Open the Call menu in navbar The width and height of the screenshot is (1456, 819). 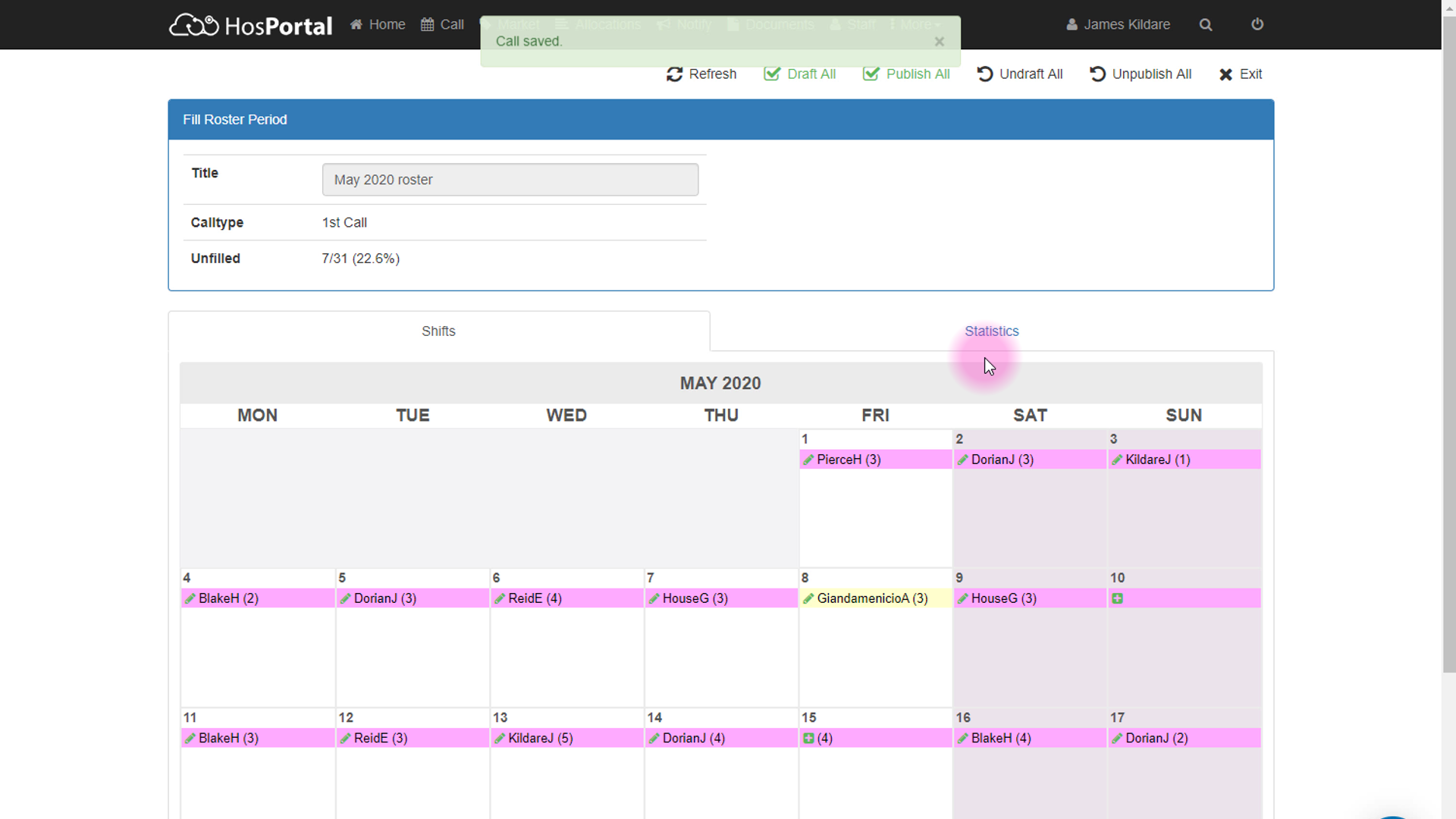tap(443, 25)
